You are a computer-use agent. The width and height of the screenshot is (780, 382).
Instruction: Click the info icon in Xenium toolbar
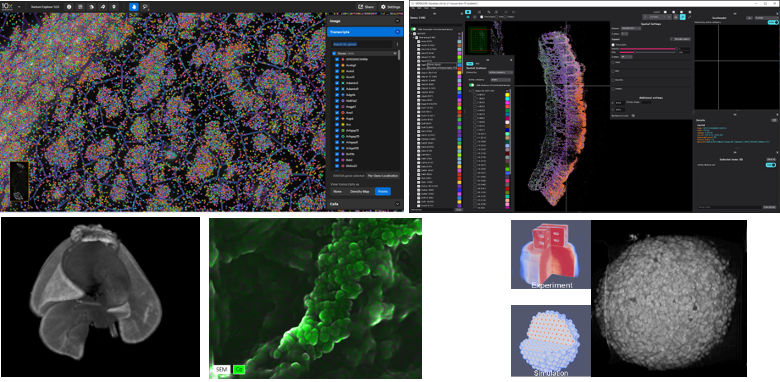[x=68, y=7]
